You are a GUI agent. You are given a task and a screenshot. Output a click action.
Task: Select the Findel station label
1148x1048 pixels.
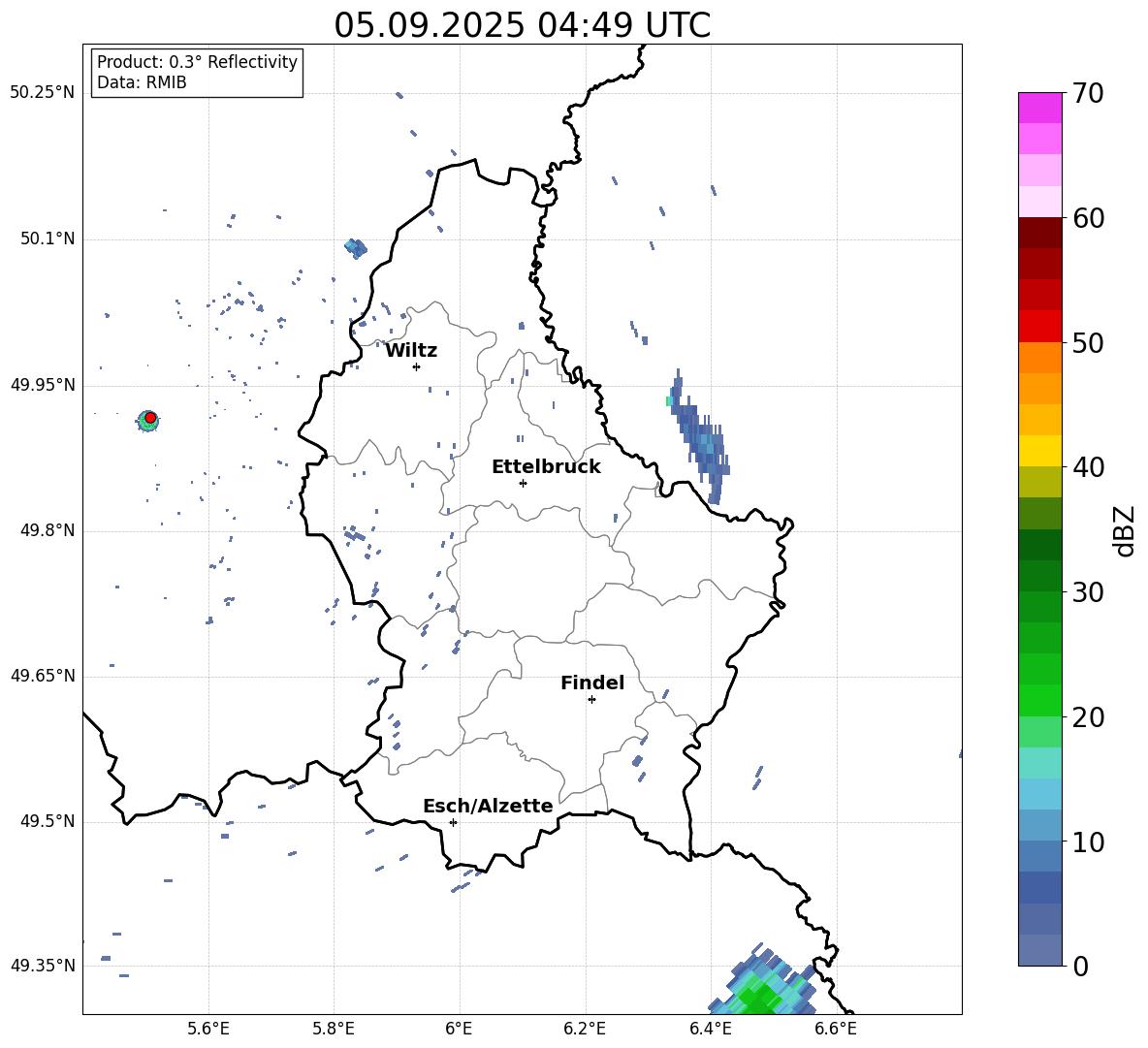(592, 683)
